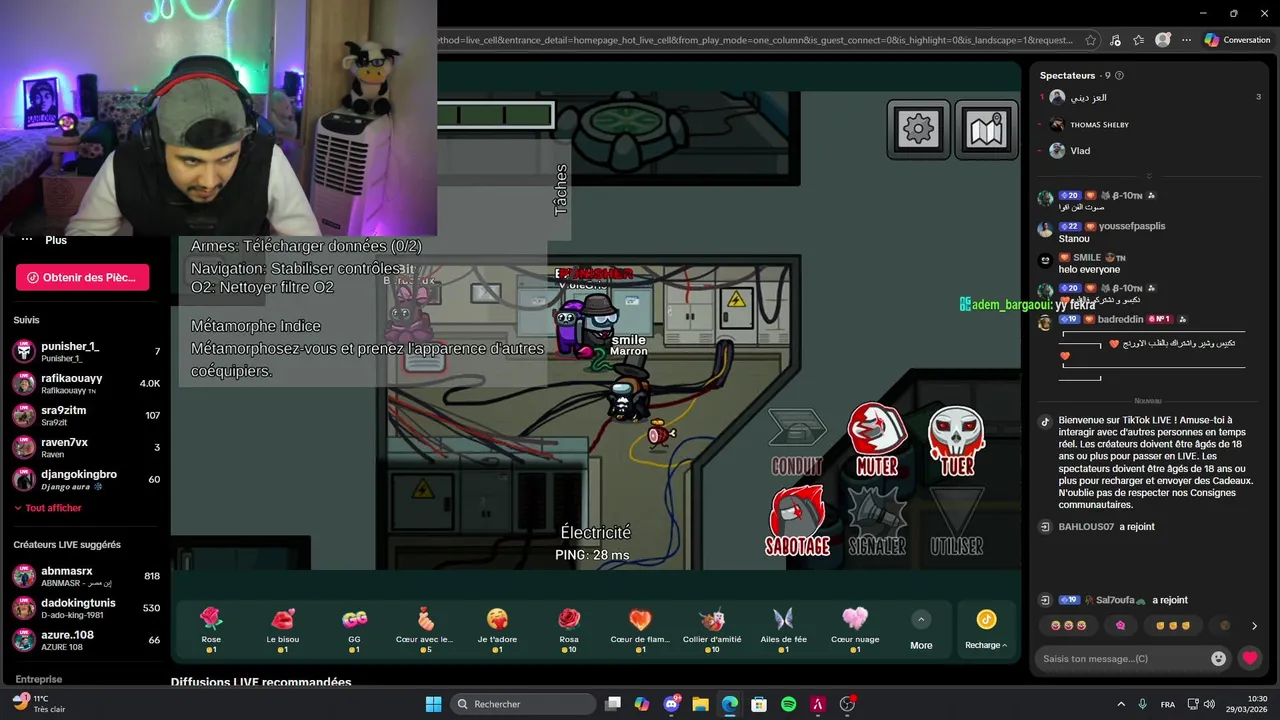
Task: Open punisher_1_ live channel
Action: point(86,351)
